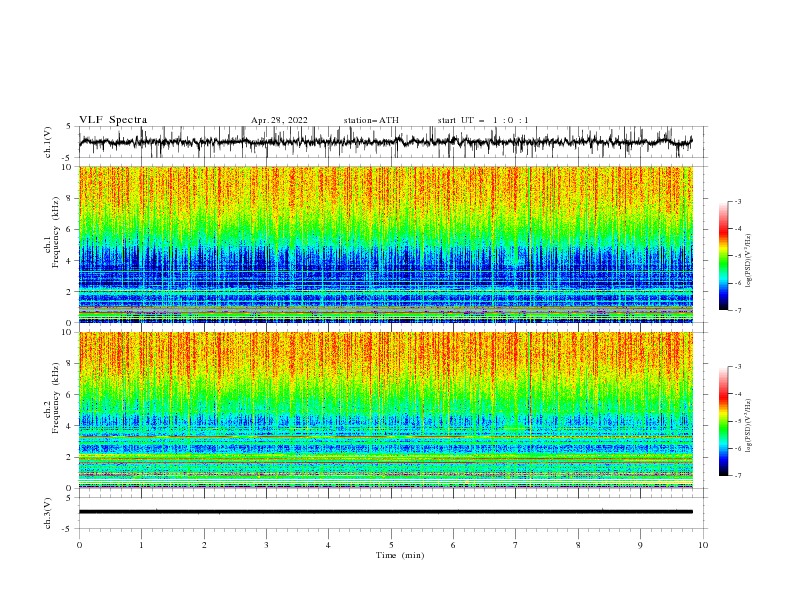Click the "-5" tick on ch.3(V) axis

[68, 529]
